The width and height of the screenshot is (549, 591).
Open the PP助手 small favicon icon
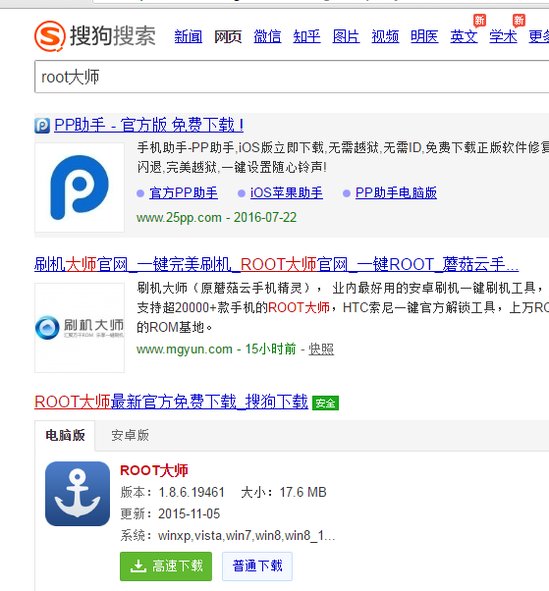pyautogui.click(x=42, y=126)
